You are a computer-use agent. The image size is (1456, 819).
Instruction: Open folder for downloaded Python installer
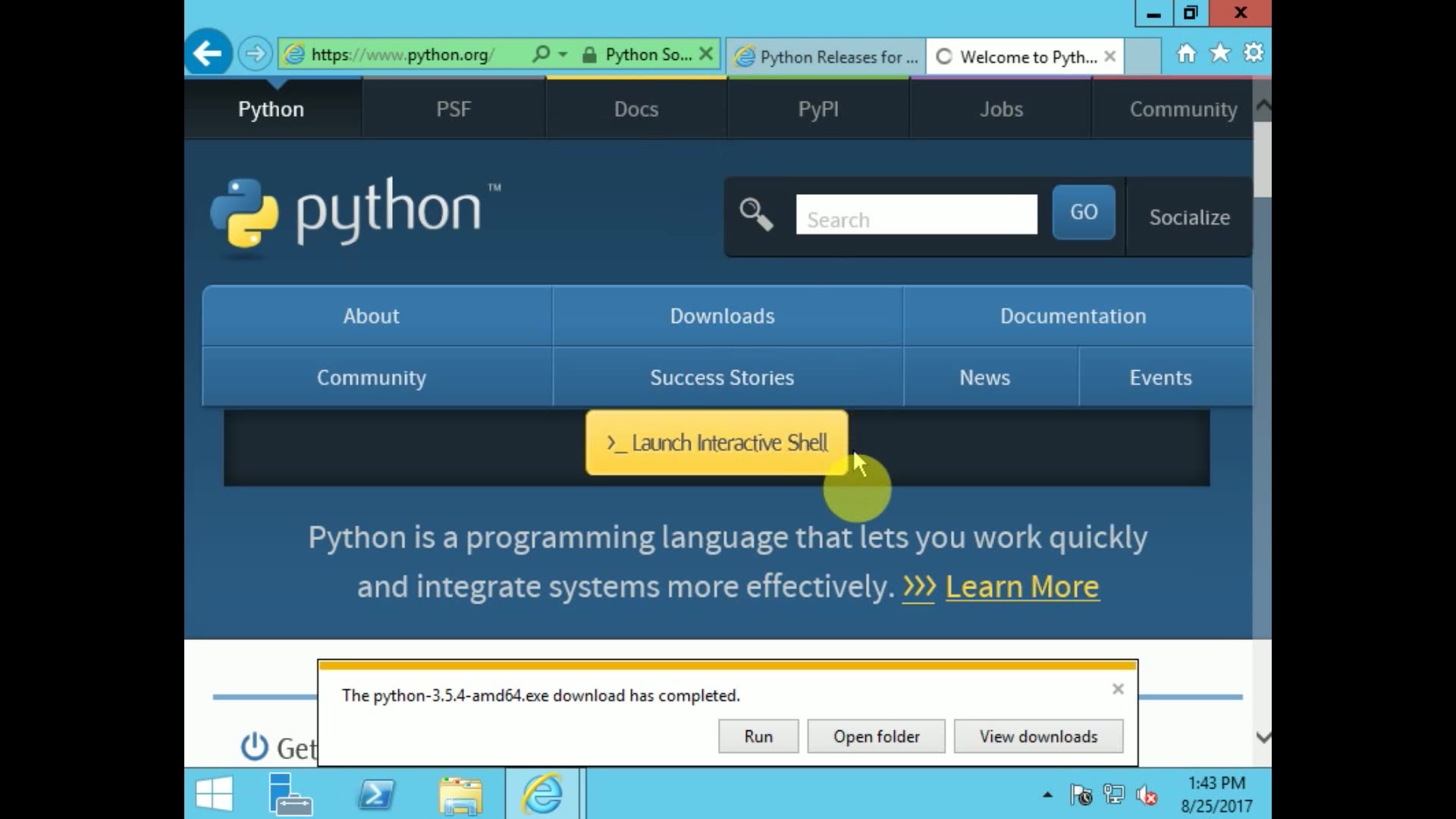coord(876,736)
